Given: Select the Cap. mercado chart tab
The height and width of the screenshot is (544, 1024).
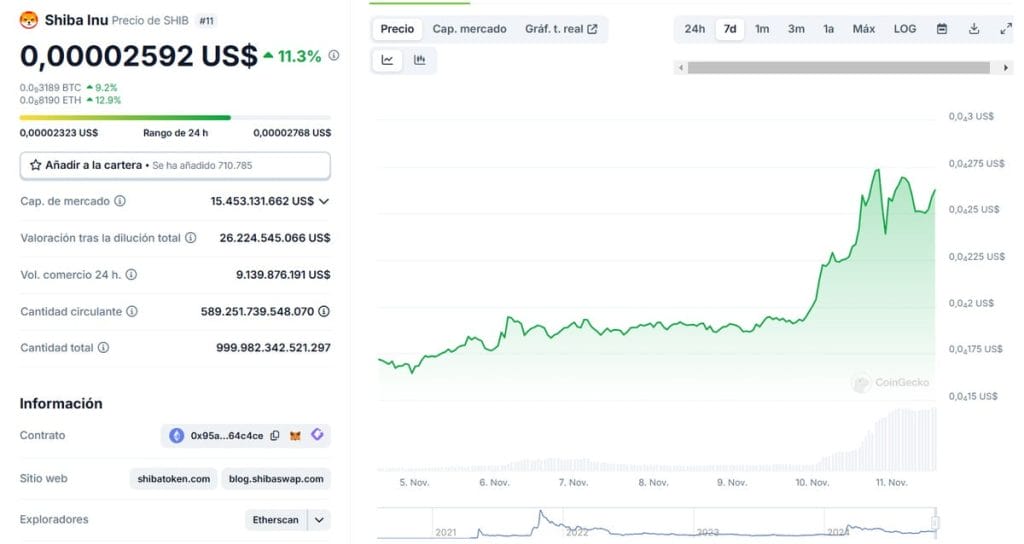Looking at the screenshot, I should [x=470, y=29].
